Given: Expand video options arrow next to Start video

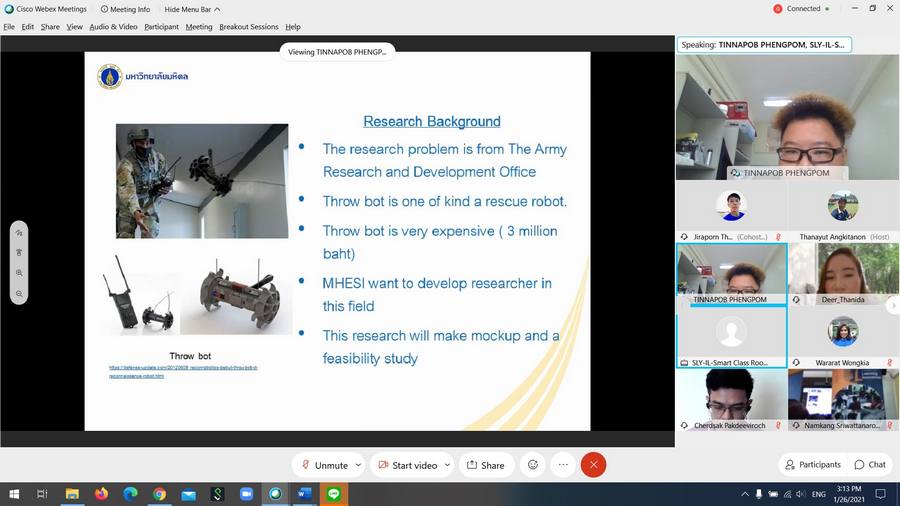Looking at the screenshot, I should (x=447, y=465).
